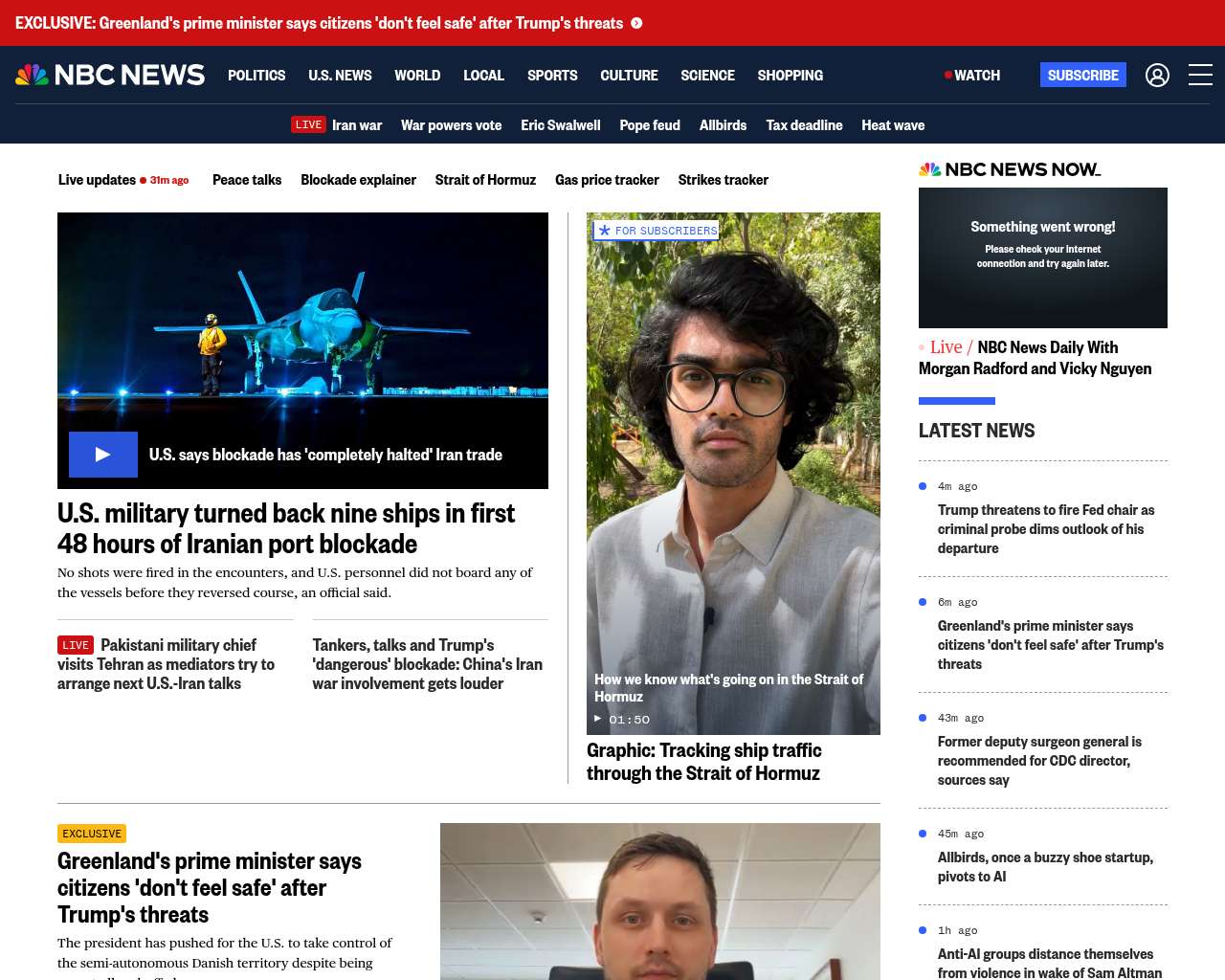Open Greenland story in Latest News list
The height and width of the screenshot is (980, 1225).
[x=1051, y=645]
